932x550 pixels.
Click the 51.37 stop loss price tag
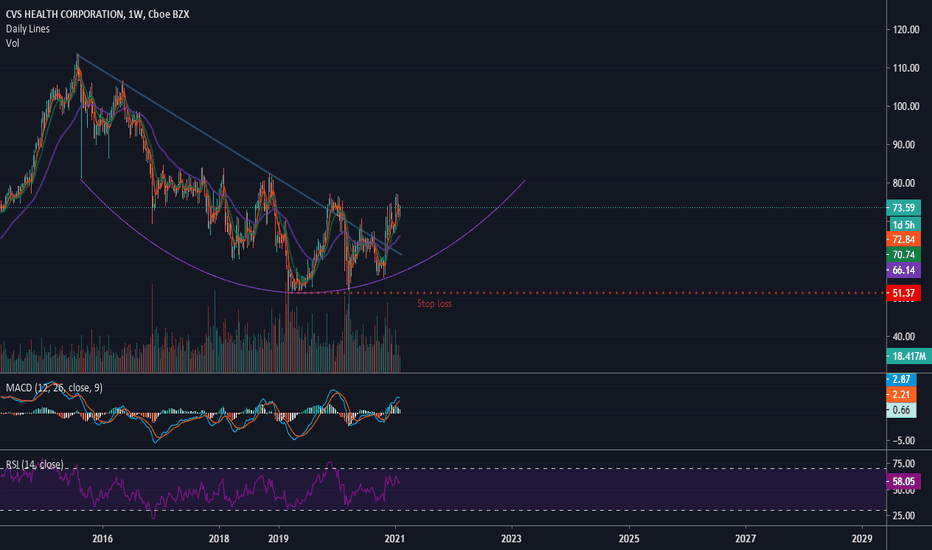tap(903, 293)
